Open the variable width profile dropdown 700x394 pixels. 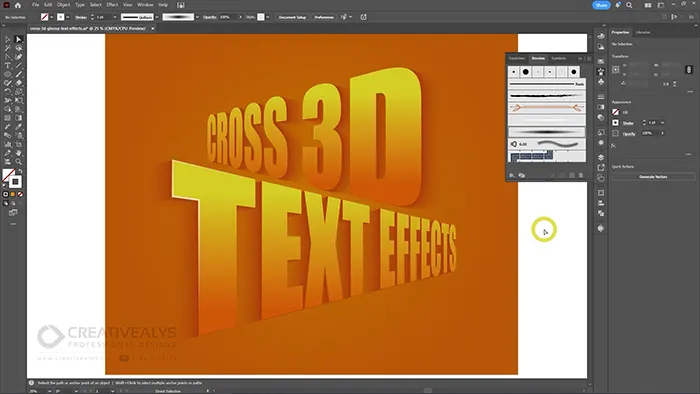coord(157,17)
